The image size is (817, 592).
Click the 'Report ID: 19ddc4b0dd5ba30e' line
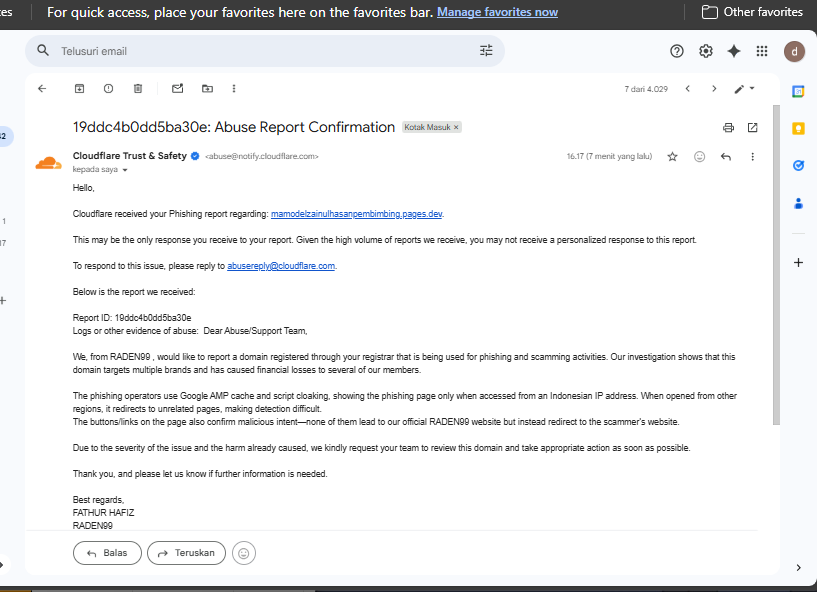pyautogui.click(x=132, y=318)
